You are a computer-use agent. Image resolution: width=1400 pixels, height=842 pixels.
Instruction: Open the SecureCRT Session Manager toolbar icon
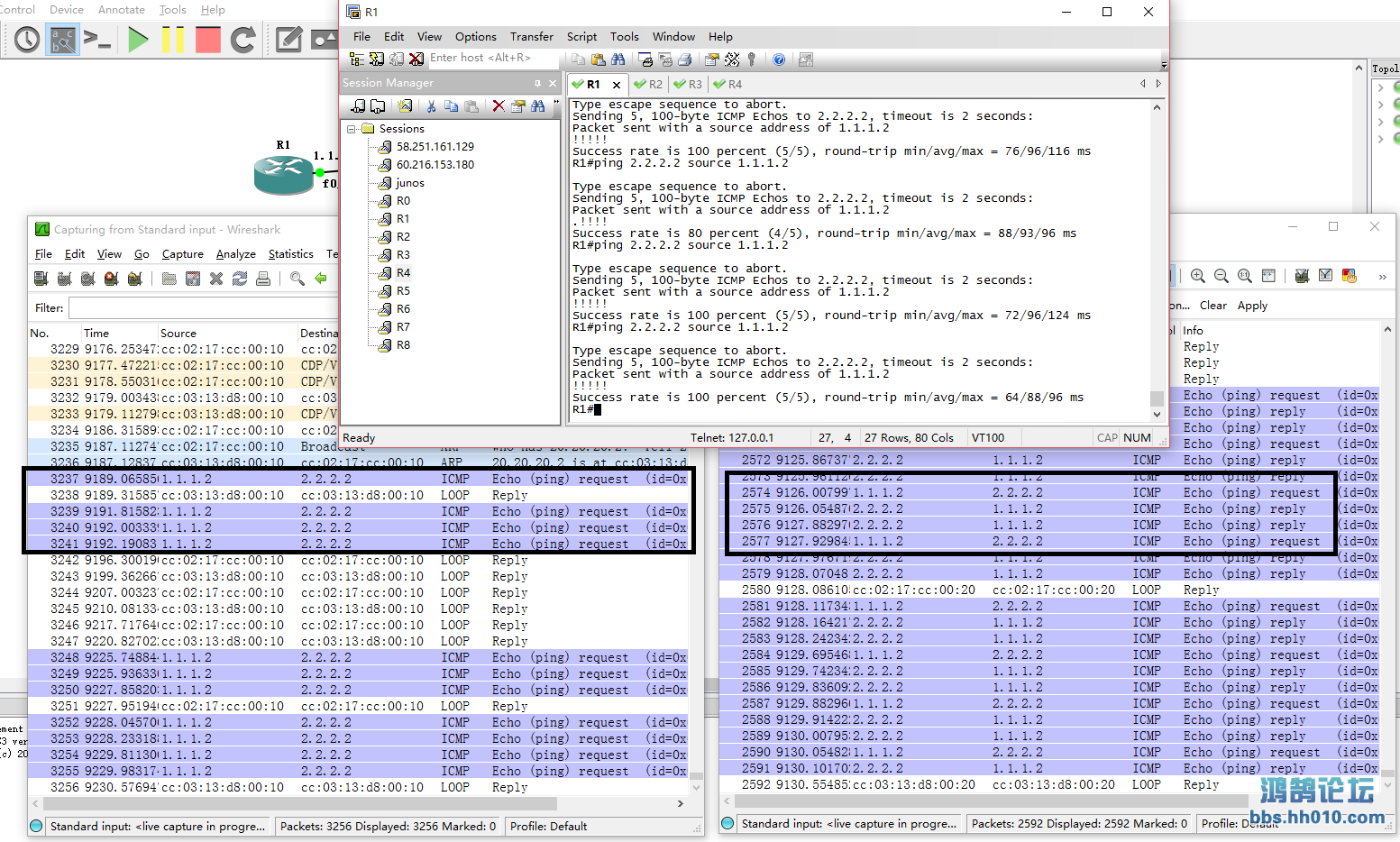coord(356,59)
